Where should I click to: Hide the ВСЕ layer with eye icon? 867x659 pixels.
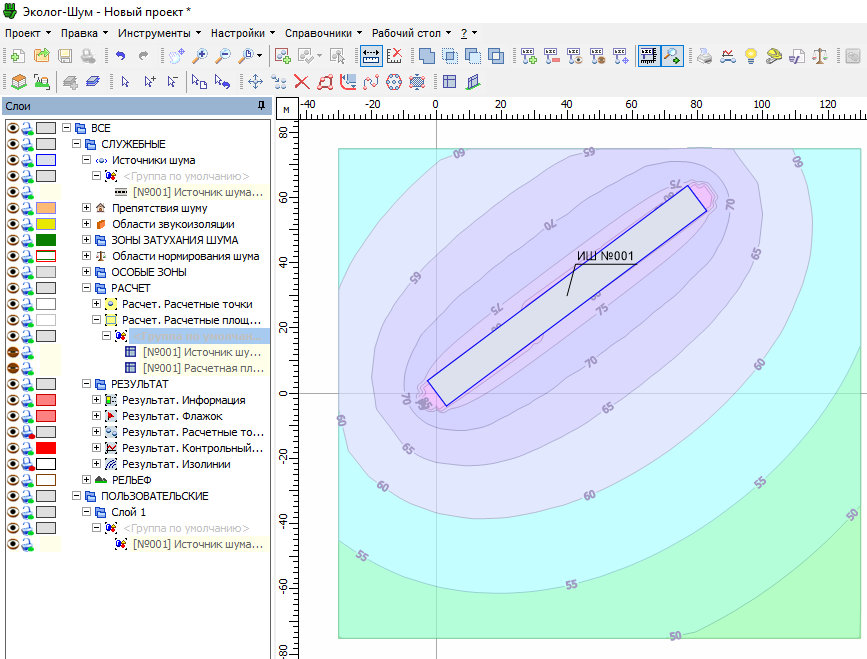[13, 128]
